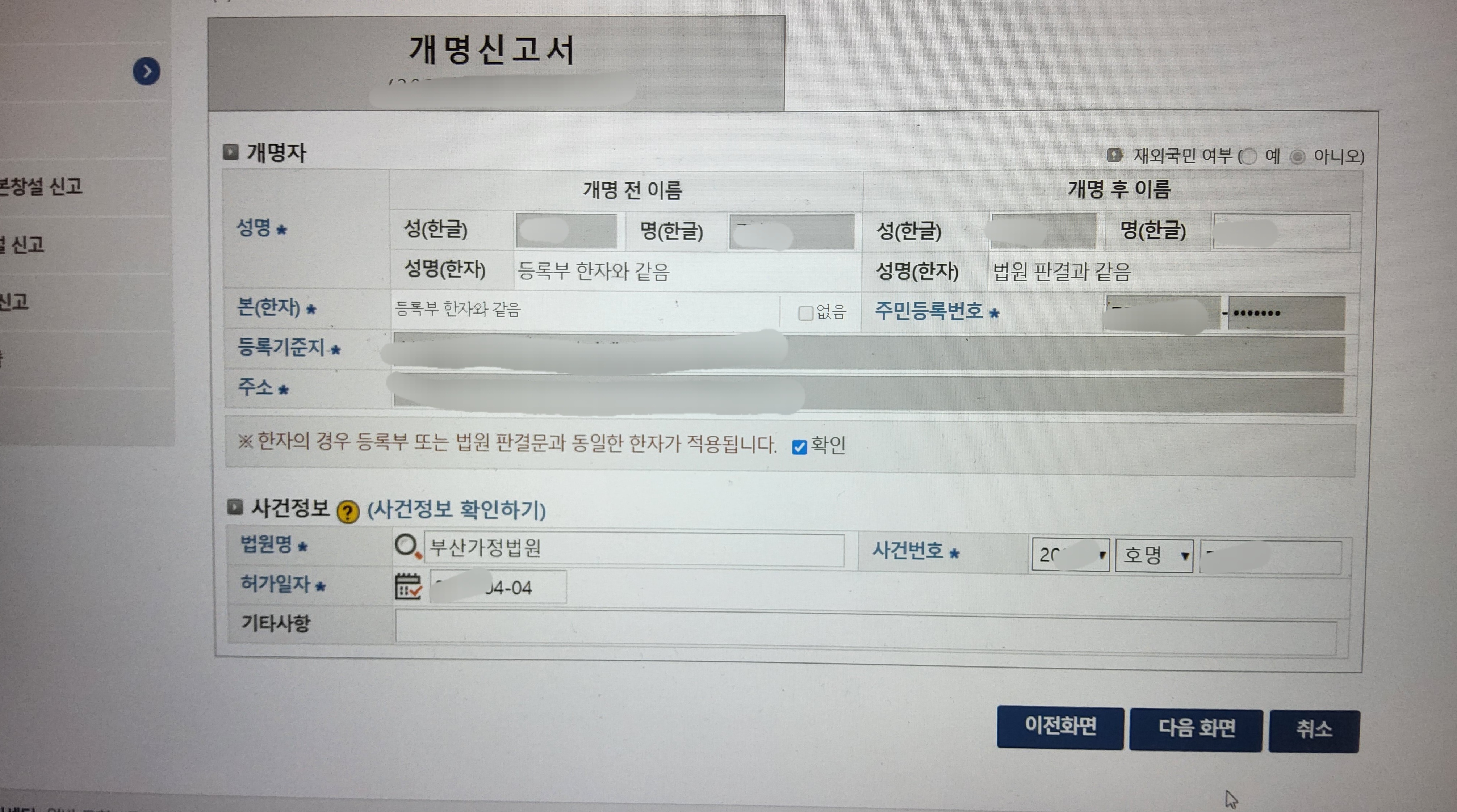
Task: Click the 개명 전 명(한글) field
Action: coord(792,231)
